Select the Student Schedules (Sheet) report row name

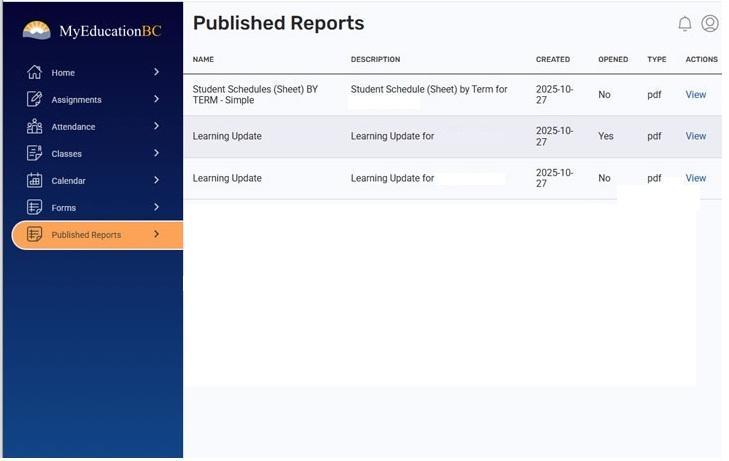click(255, 94)
